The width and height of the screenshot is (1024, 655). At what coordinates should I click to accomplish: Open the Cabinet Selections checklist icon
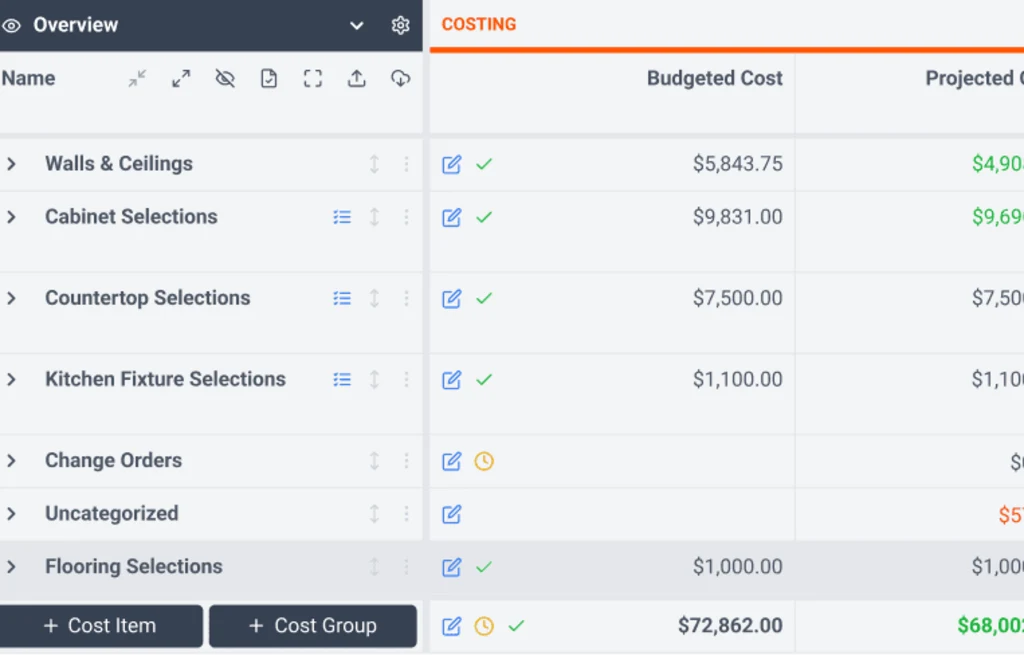click(342, 217)
